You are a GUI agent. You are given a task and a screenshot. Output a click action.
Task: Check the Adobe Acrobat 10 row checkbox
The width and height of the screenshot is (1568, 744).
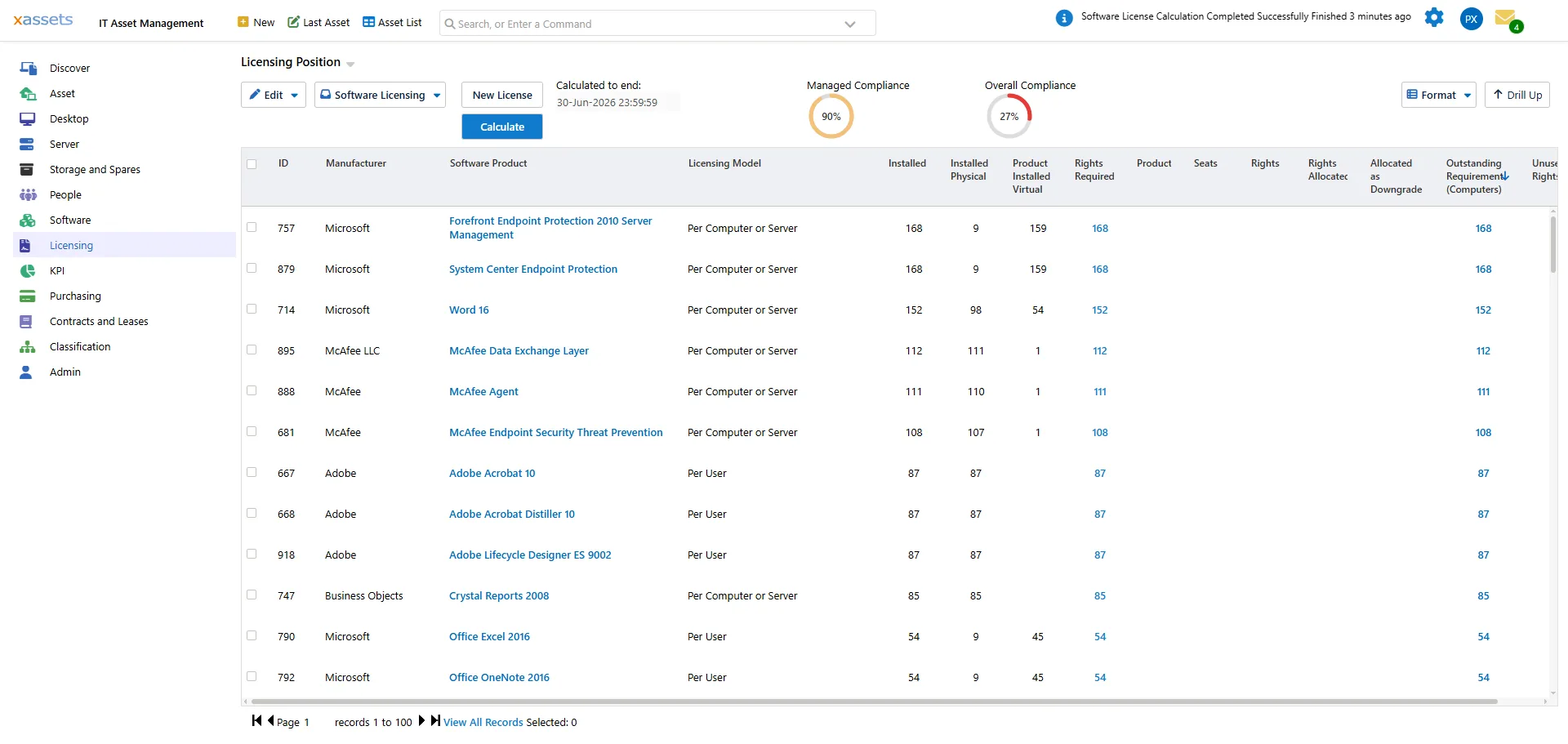(252, 473)
